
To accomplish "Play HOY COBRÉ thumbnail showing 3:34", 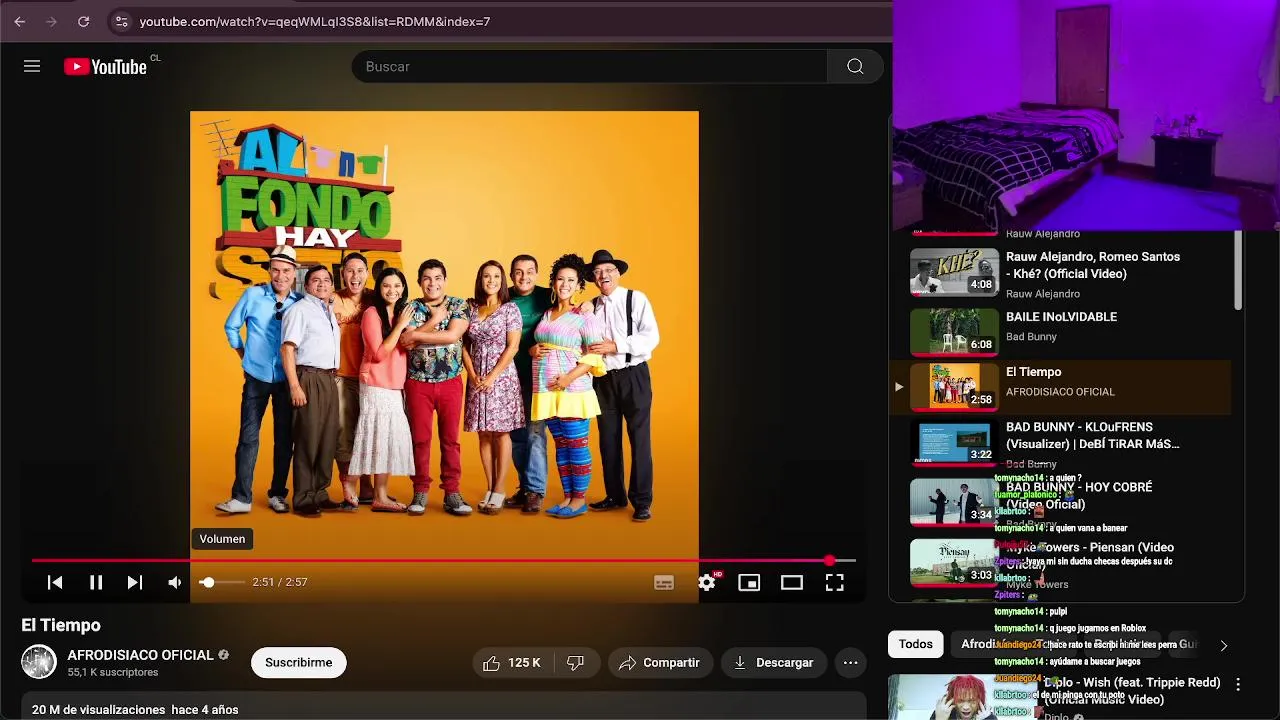I will pos(954,503).
